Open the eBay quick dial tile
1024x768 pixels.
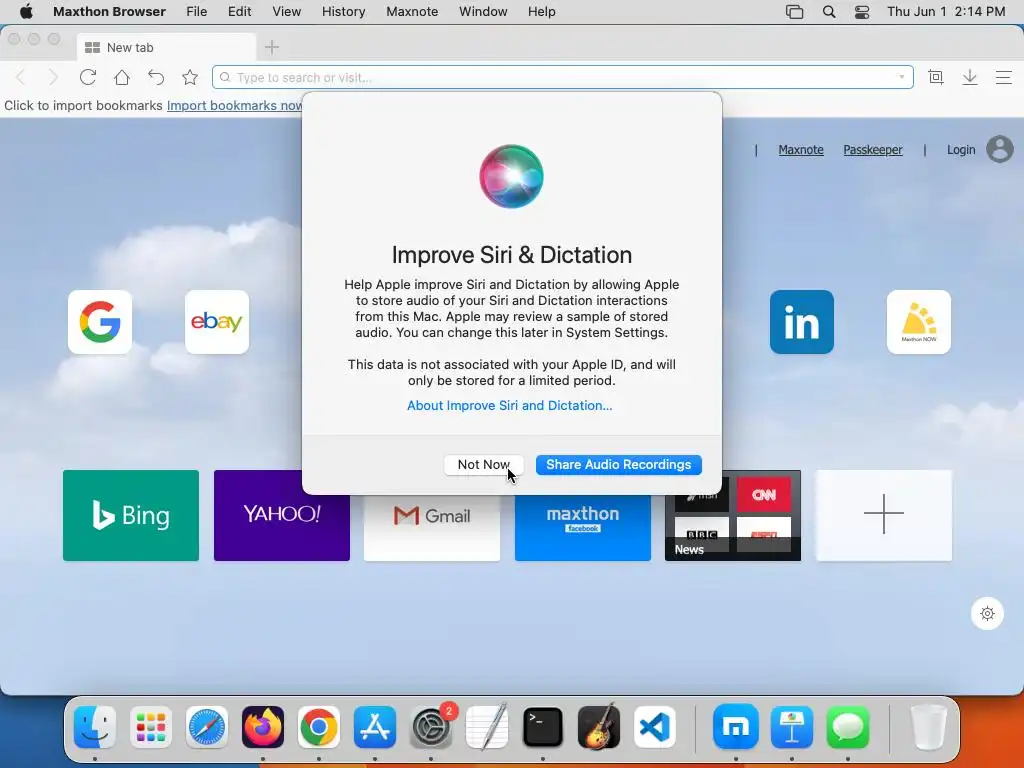pos(217,322)
